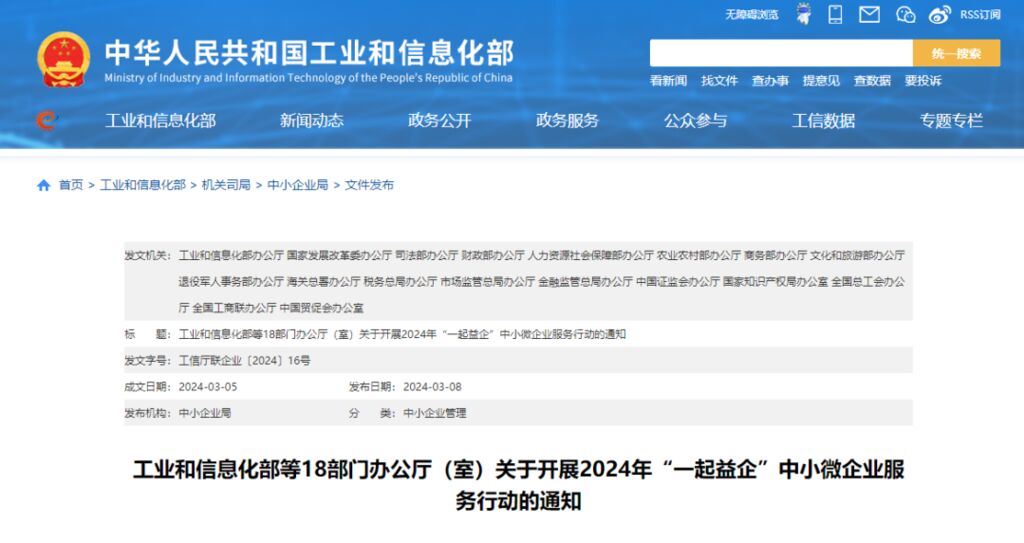
Task: Click 发布机构 value 中小企业局
Action: click(x=205, y=413)
